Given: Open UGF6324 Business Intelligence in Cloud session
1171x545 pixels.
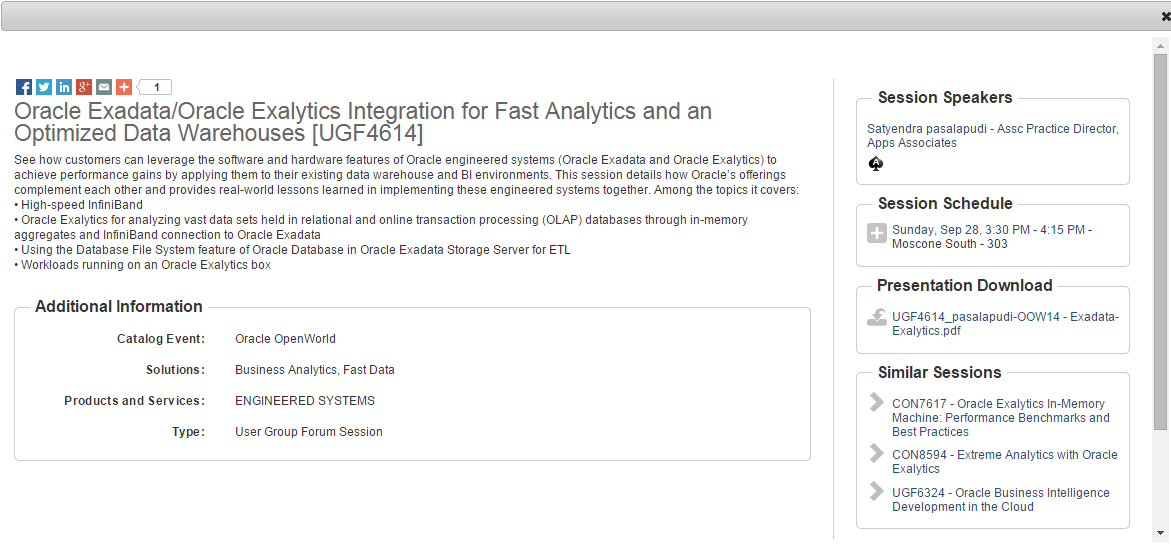Looking at the screenshot, I should point(1001,499).
